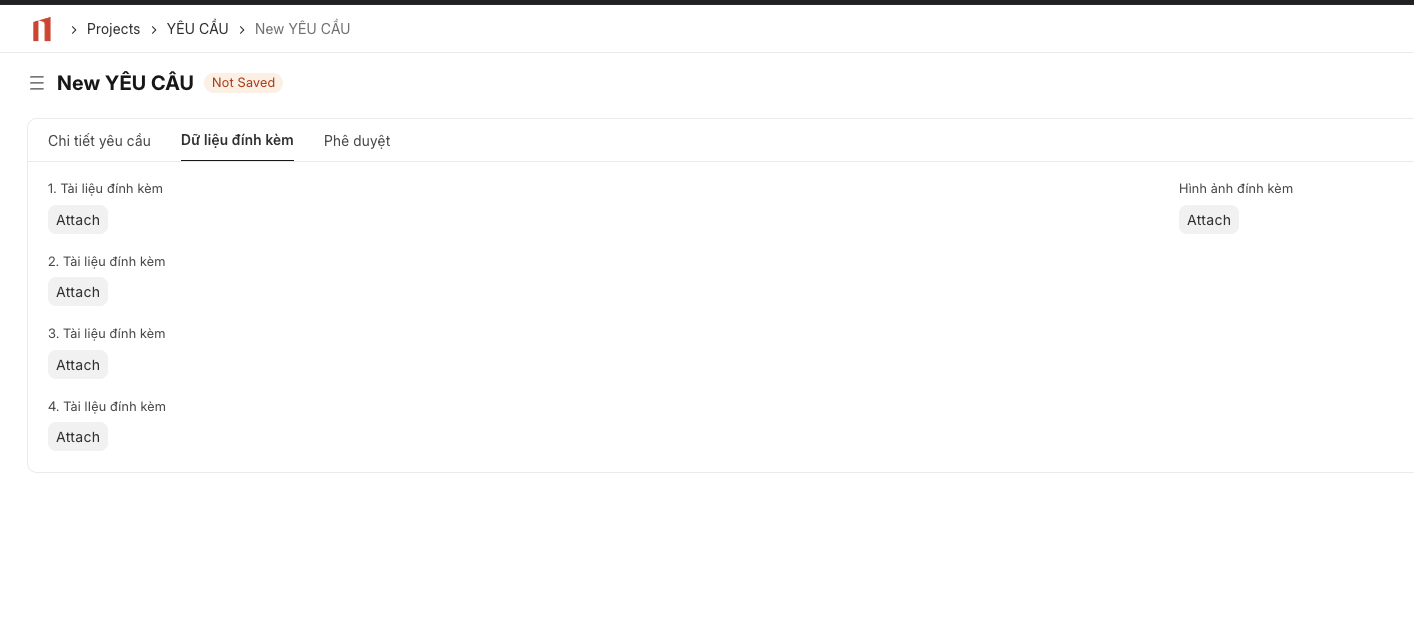Click the "New YÊU CẦU" breadcrumb entry

tap(302, 29)
